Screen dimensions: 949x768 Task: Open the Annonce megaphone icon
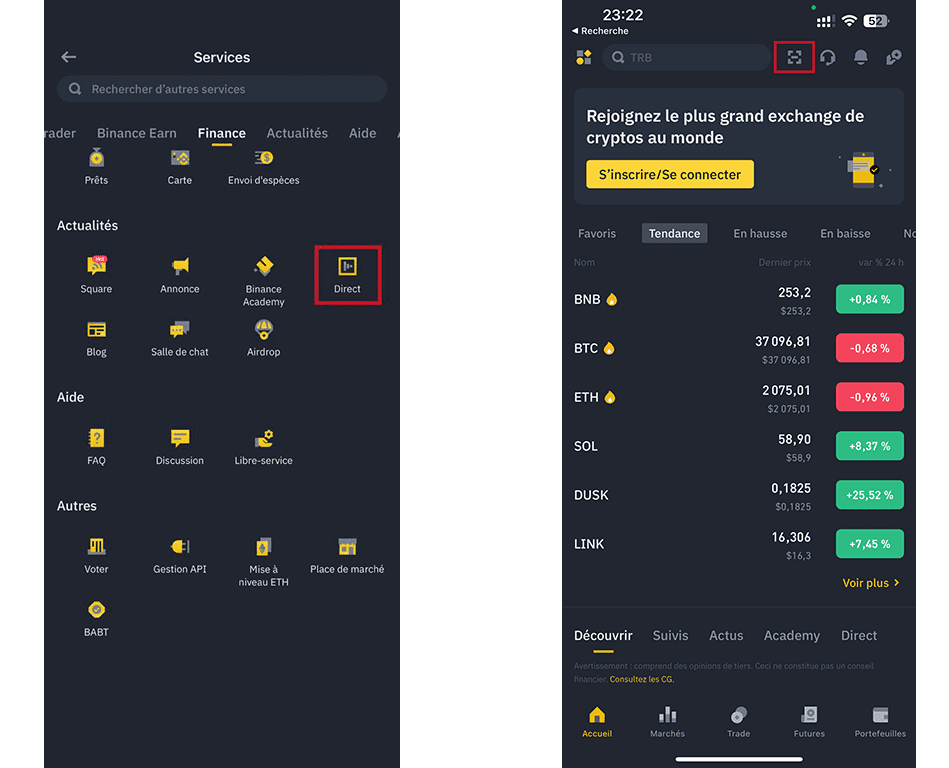pos(180,266)
